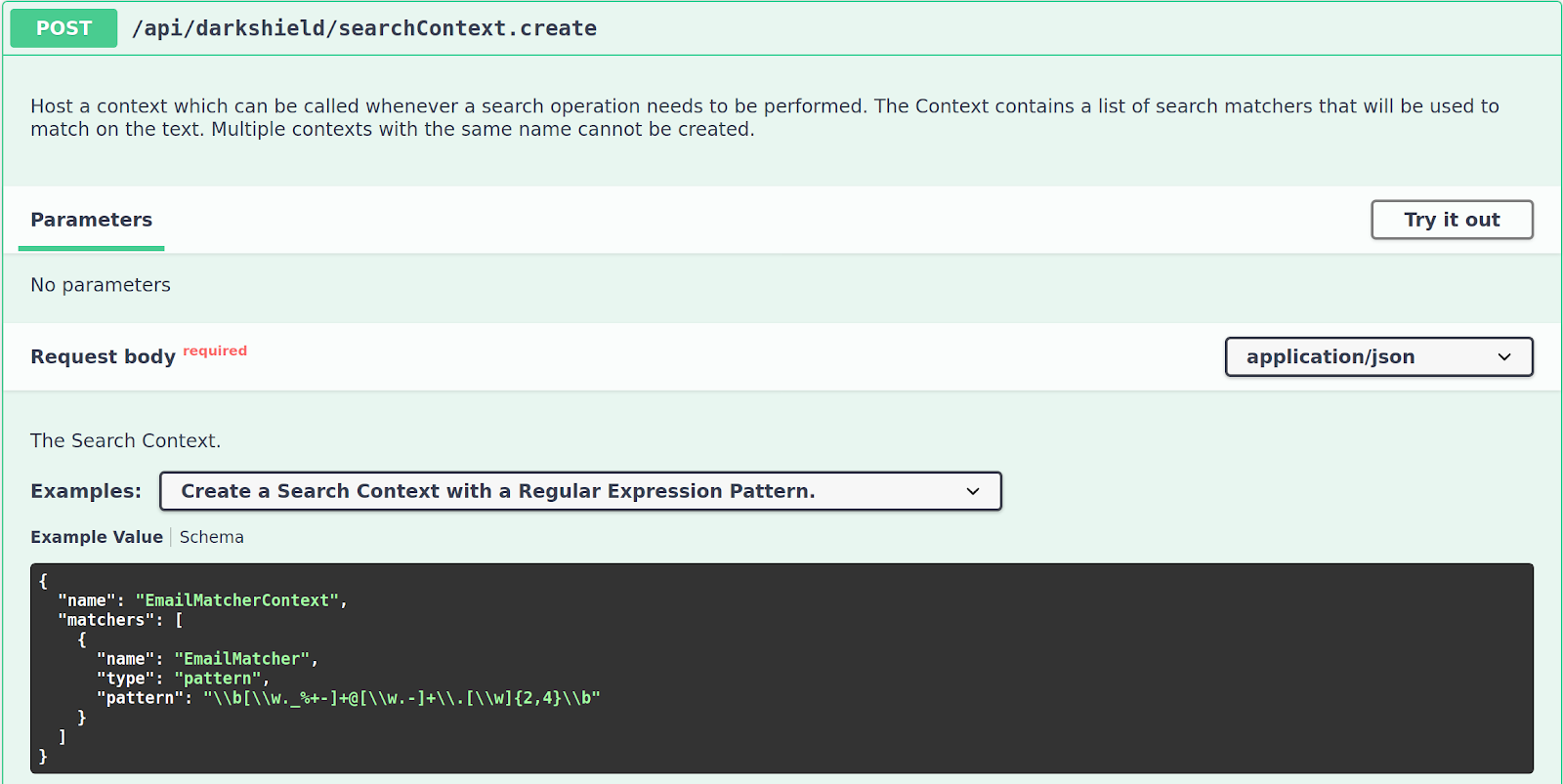Viewport: 1563px width, 784px height.
Task: Click the Request body heading
Action: point(103,356)
